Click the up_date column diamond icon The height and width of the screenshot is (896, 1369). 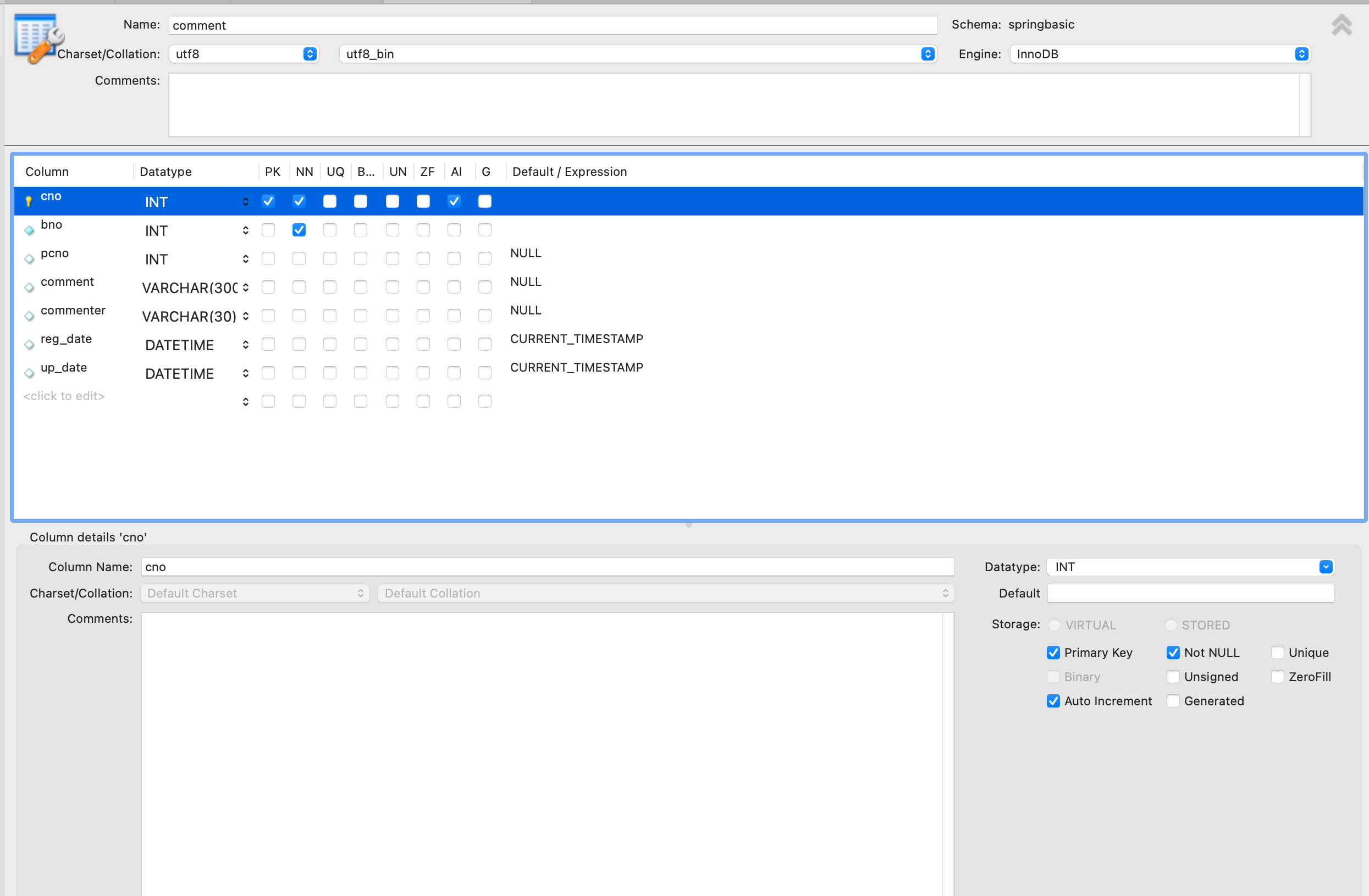29,374
